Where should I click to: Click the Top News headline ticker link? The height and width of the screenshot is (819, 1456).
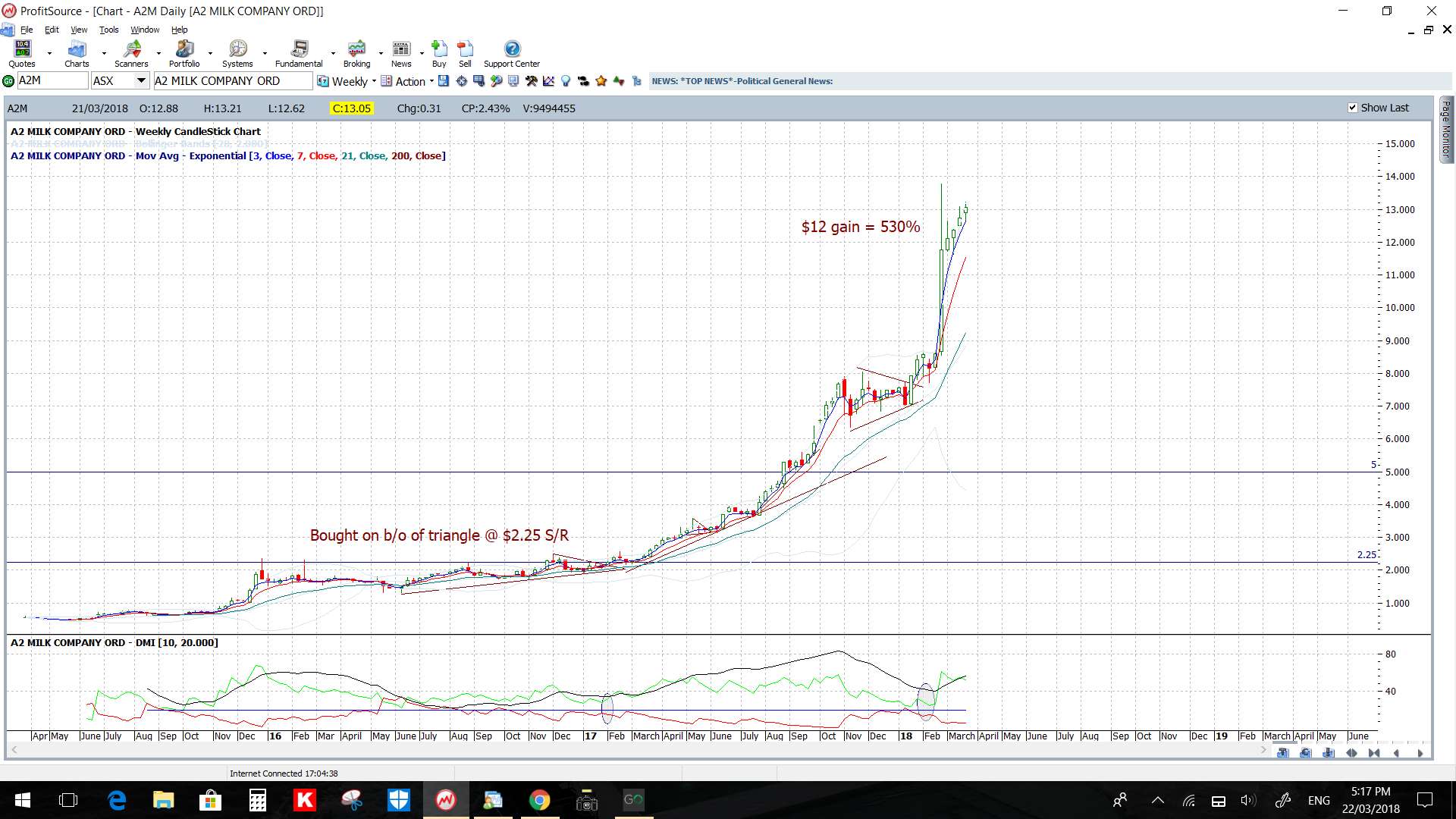pyautogui.click(x=742, y=81)
